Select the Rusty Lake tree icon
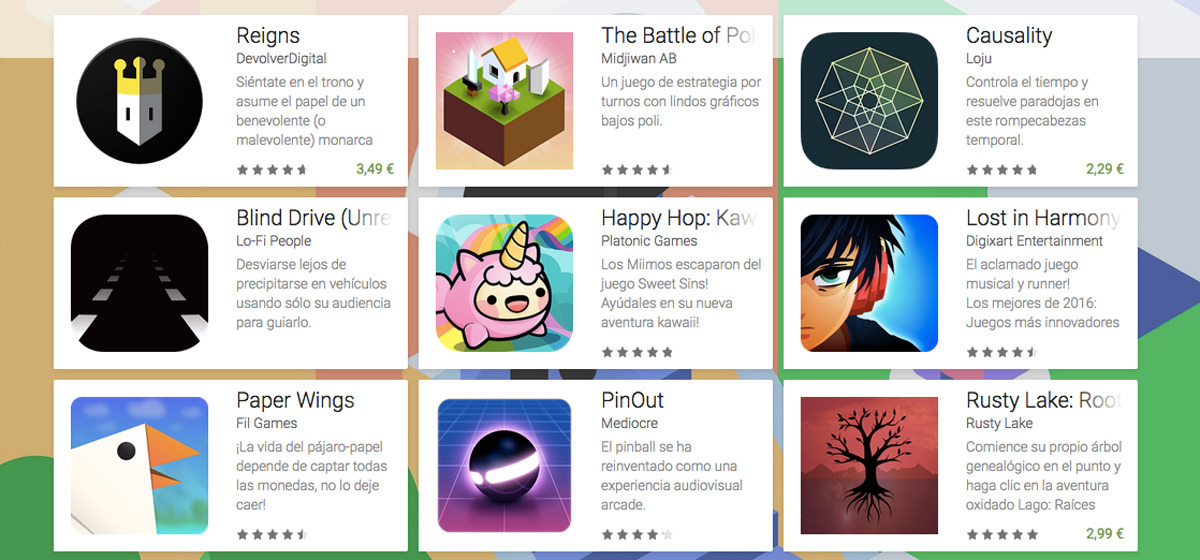 [x=869, y=465]
